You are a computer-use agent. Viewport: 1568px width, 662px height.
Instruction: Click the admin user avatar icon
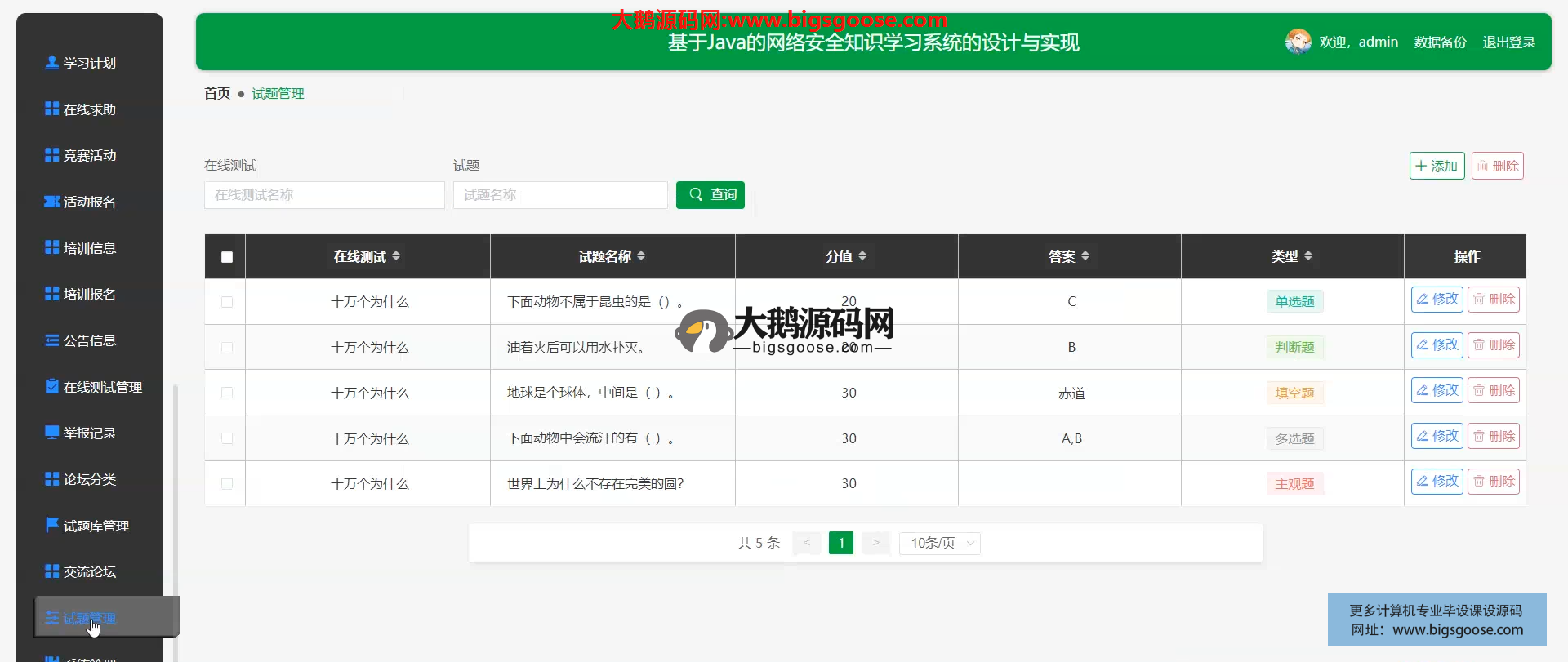pos(1298,42)
